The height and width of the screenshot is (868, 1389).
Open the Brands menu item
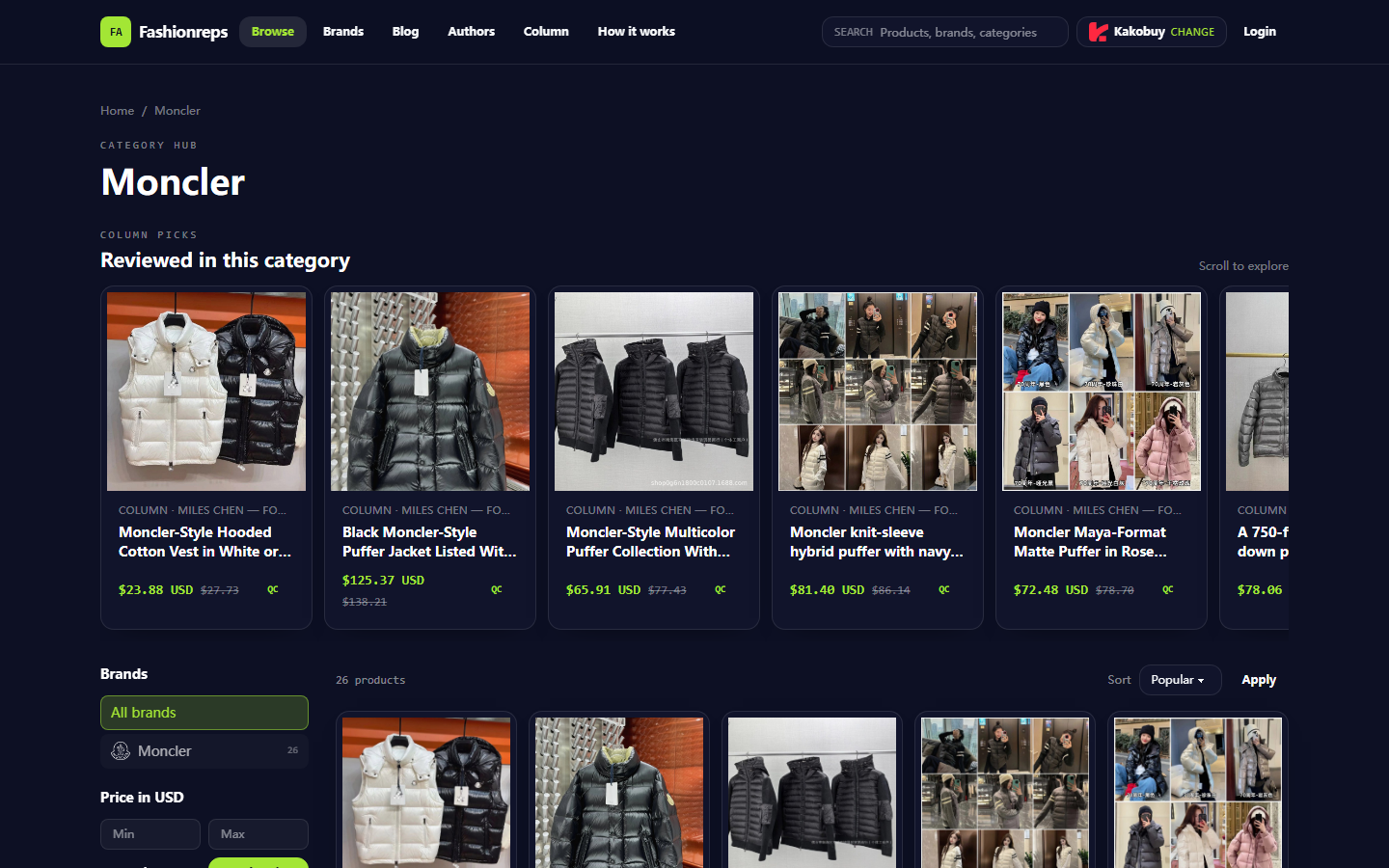tap(343, 32)
